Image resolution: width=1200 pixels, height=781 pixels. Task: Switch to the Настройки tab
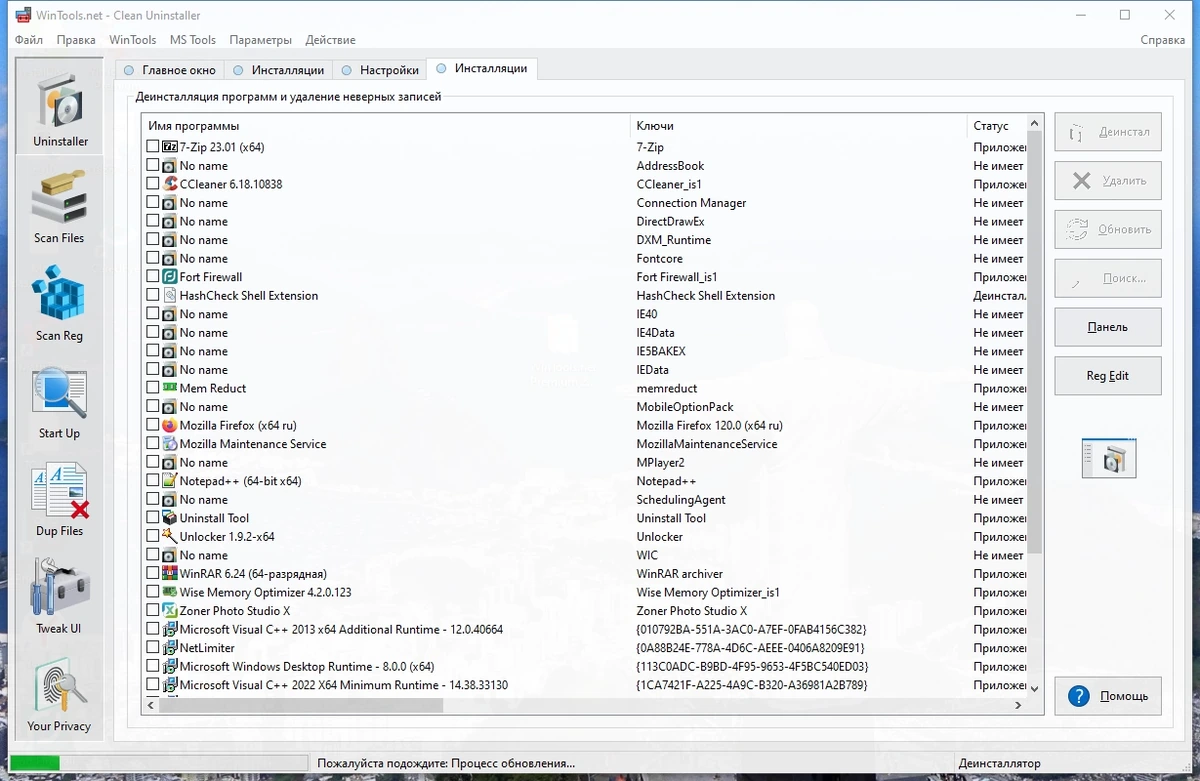(x=380, y=70)
